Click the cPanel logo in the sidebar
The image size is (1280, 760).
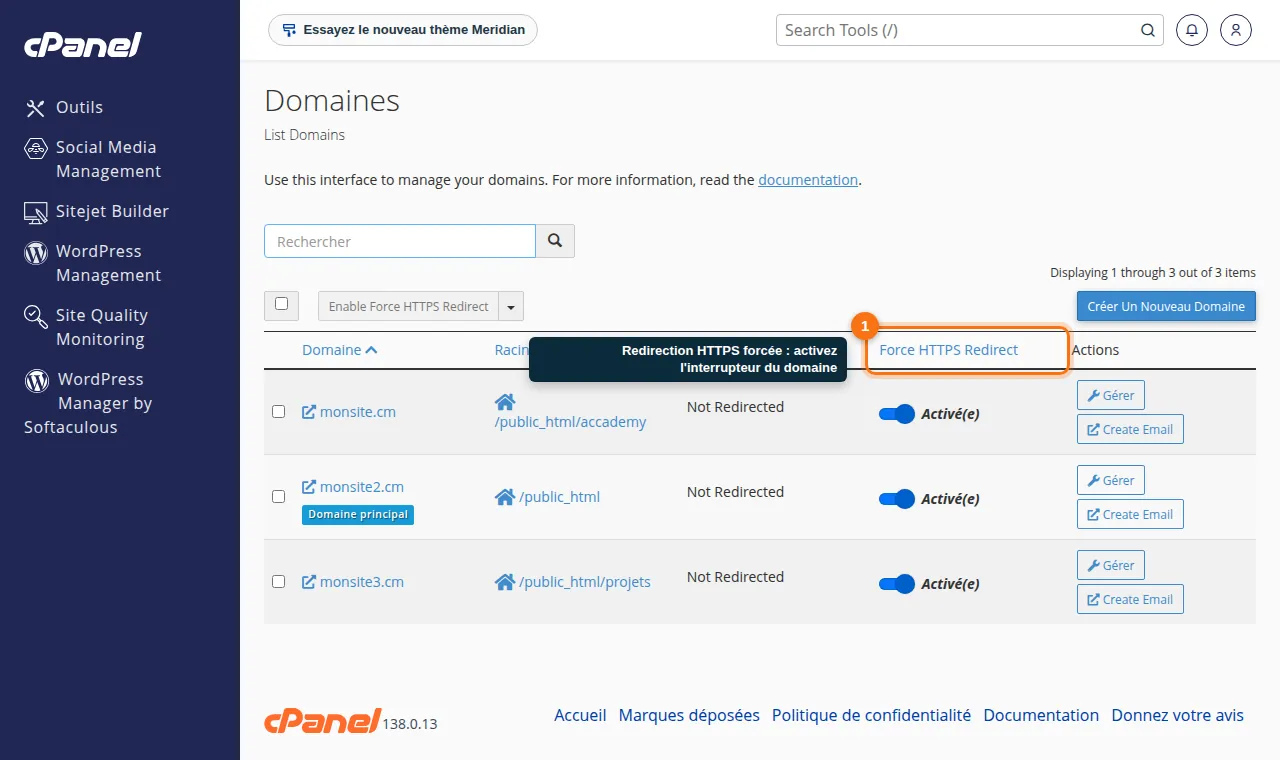point(83,45)
